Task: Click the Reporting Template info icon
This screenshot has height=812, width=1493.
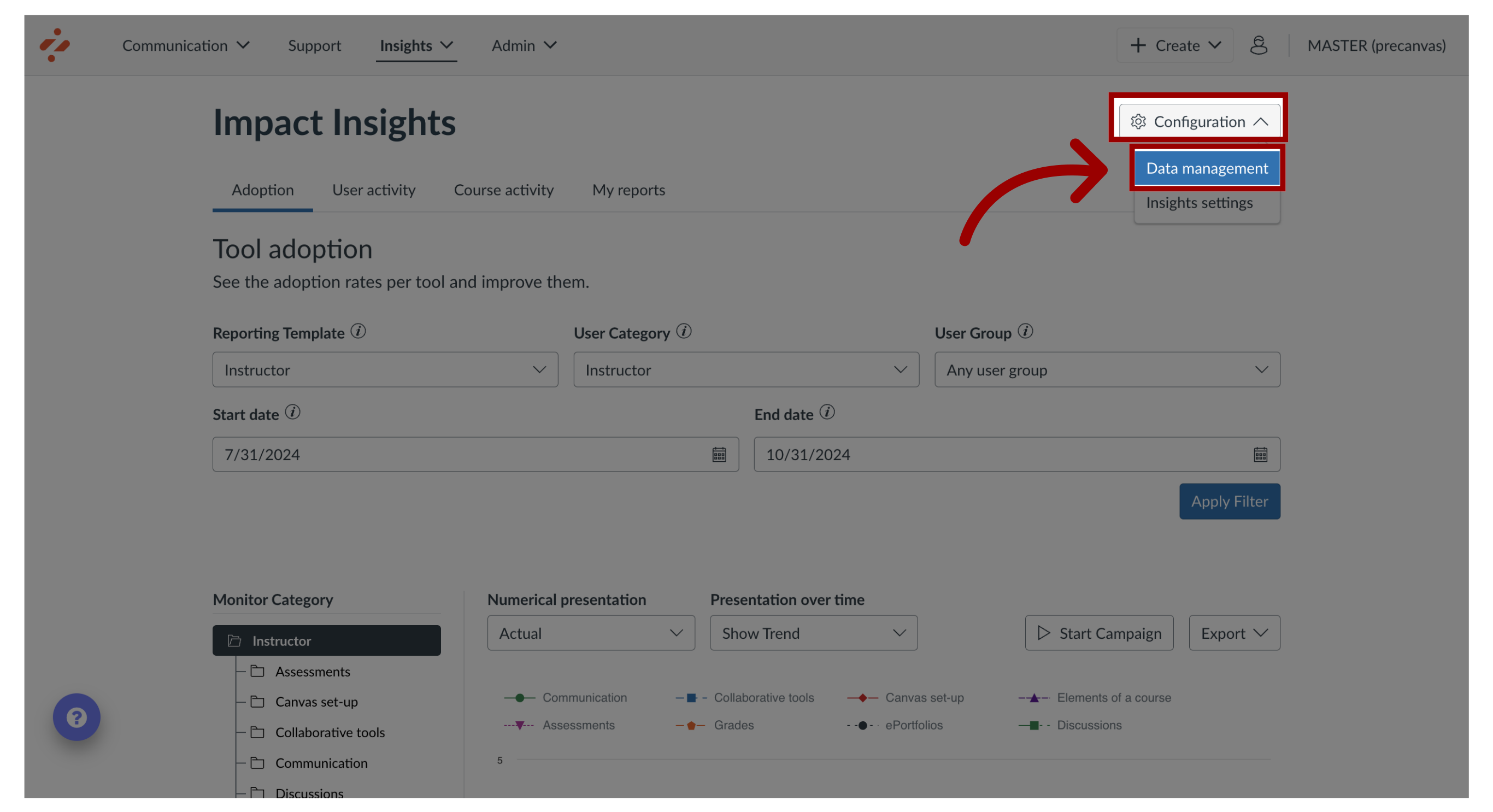Action: point(358,331)
